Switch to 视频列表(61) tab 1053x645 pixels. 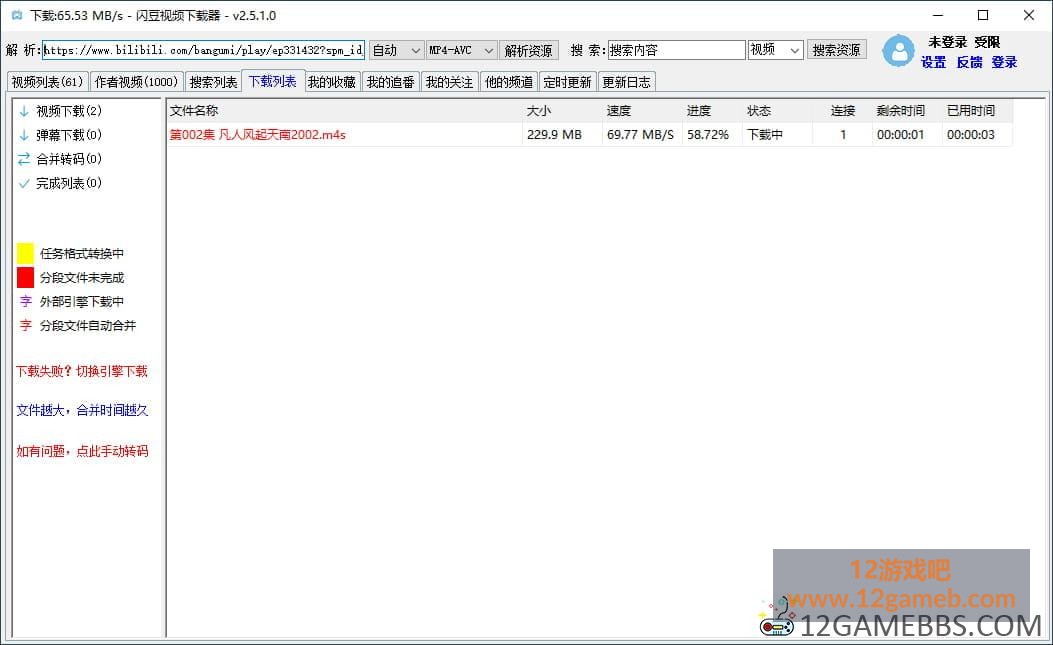click(x=47, y=82)
